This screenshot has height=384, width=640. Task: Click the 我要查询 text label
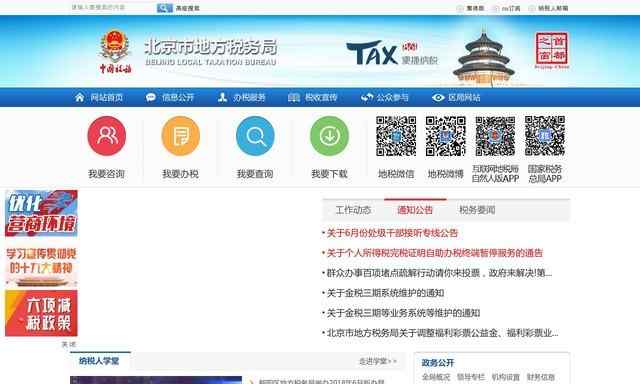point(255,174)
